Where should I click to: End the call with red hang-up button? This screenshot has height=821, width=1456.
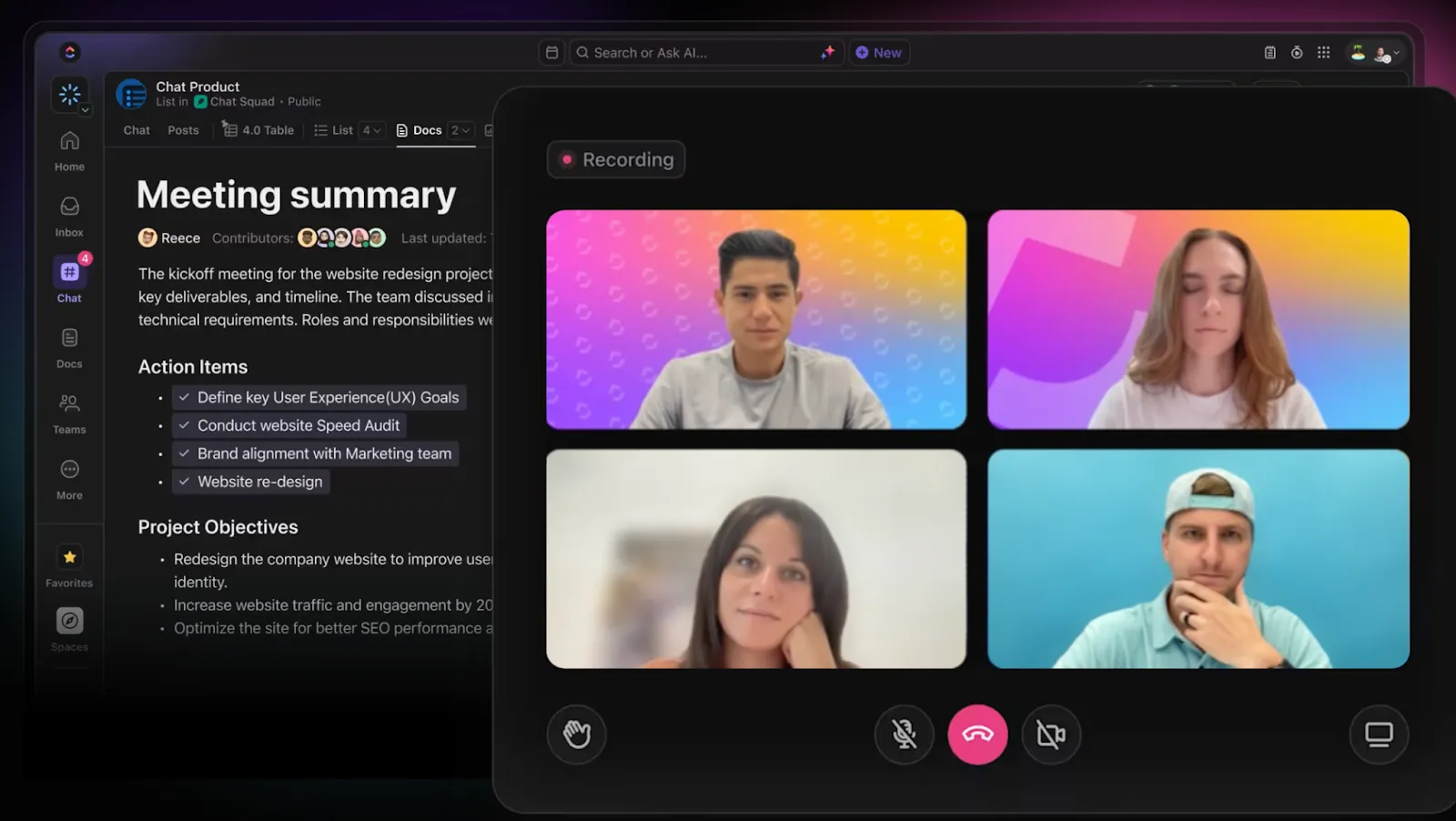977,735
